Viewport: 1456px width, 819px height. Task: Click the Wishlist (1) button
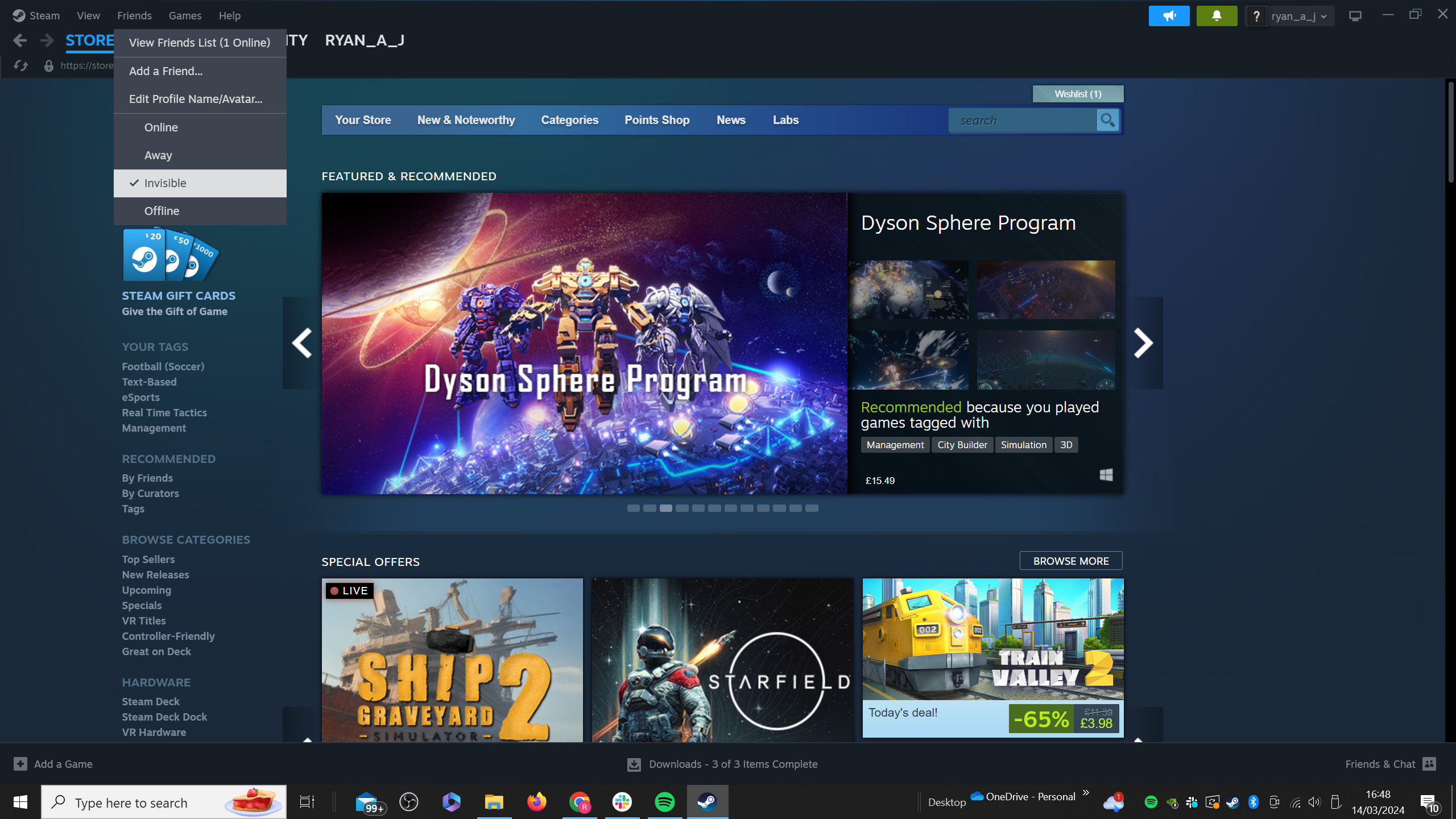1078,94
